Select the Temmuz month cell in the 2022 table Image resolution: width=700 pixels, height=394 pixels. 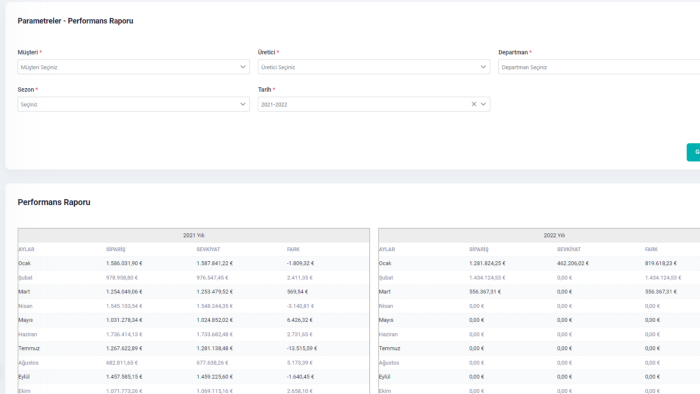click(390, 348)
